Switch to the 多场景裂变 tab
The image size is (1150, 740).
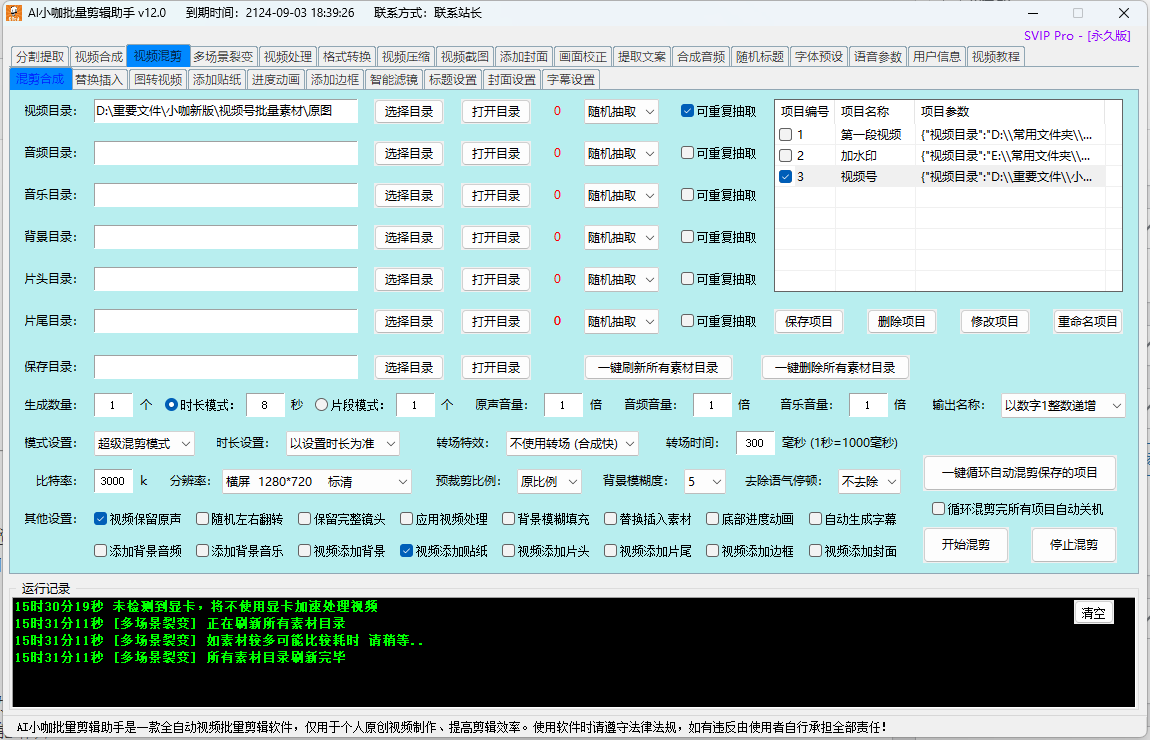223,57
